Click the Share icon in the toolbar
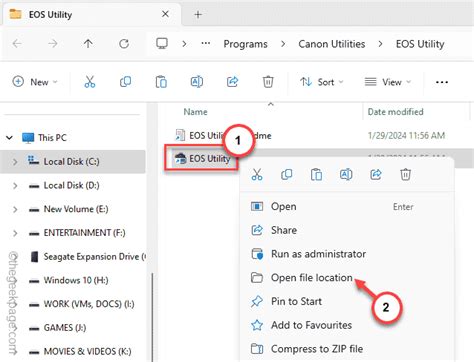Screen dimensions: 474x362 [232, 82]
